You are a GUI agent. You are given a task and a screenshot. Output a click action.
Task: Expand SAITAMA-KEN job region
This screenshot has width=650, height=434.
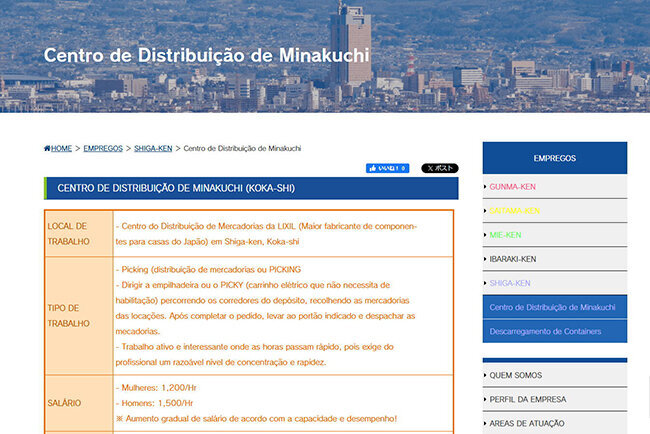[514, 211]
